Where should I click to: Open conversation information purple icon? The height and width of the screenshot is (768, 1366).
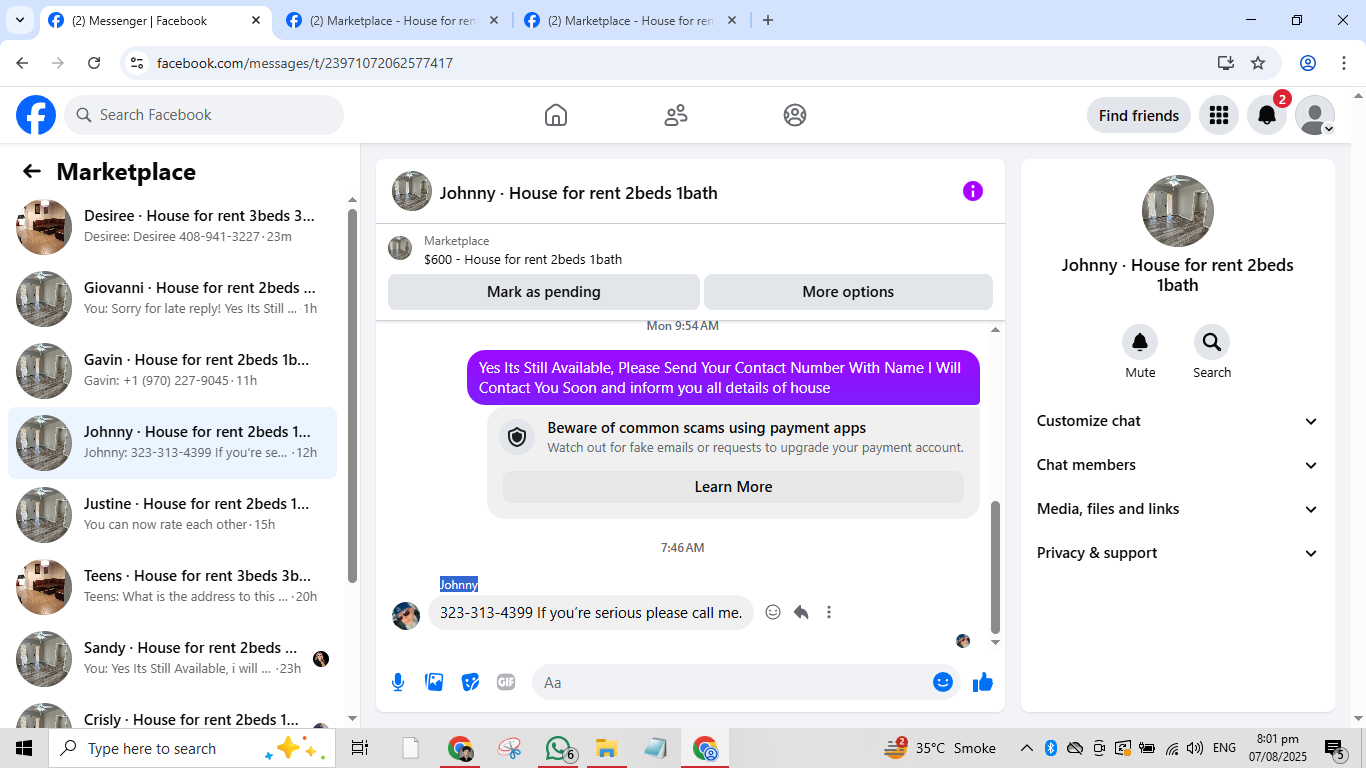973,191
